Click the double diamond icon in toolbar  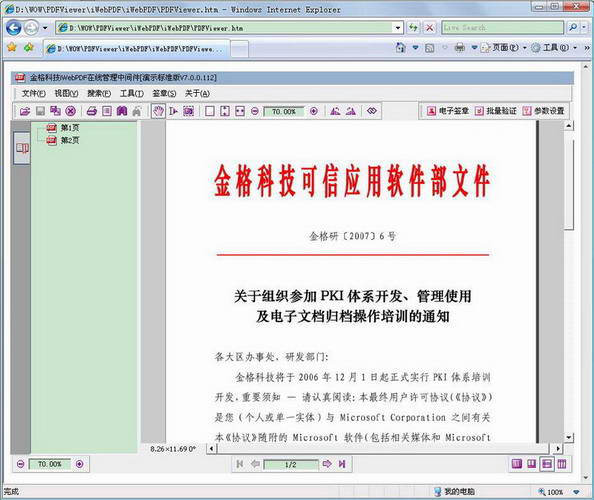click(372, 111)
